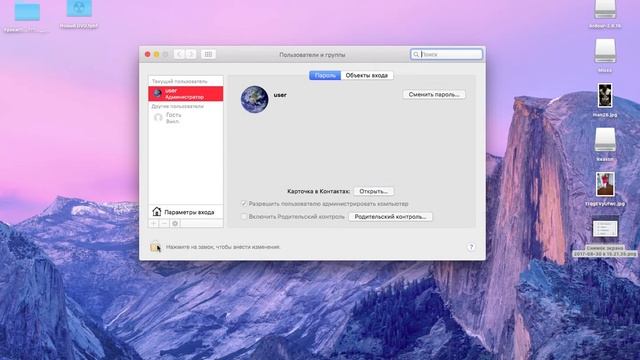This screenshot has height=360, width=640.
Task: Toggle allow user to administer computer checkbox
Action: pos(244,203)
